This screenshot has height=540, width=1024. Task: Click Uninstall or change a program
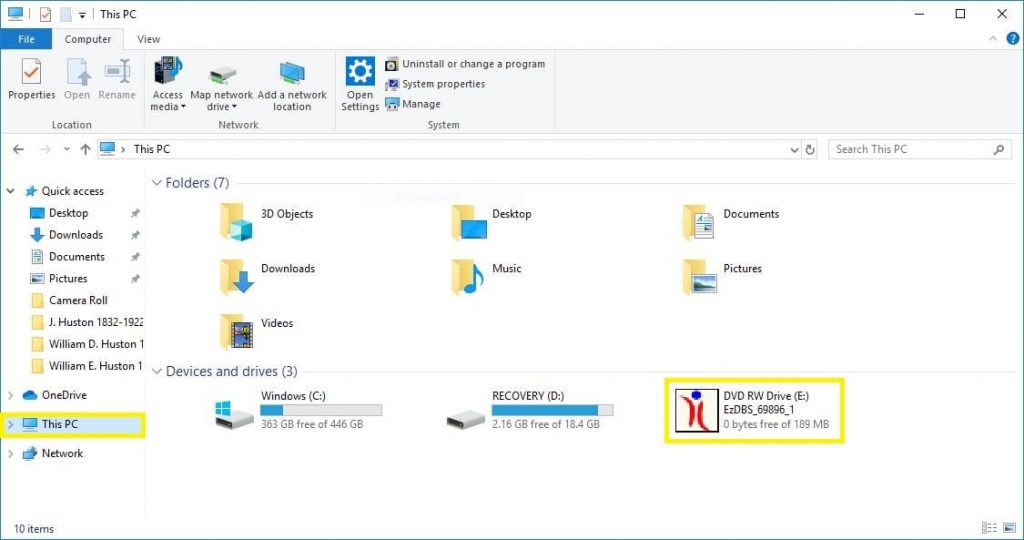tap(465, 64)
